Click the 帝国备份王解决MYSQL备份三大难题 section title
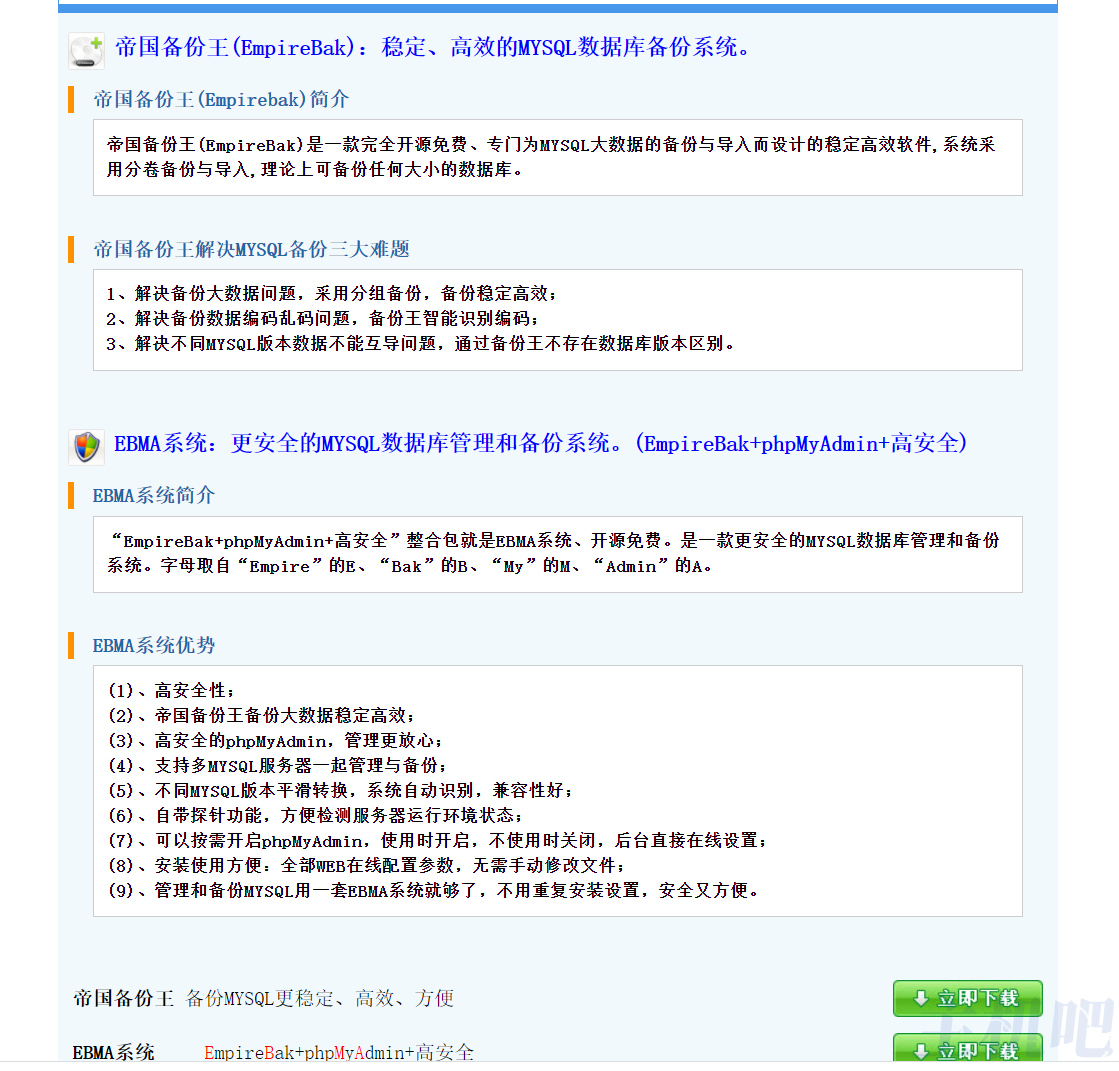Image resolution: width=1119 pixels, height=1071 pixels. point(251,249)
